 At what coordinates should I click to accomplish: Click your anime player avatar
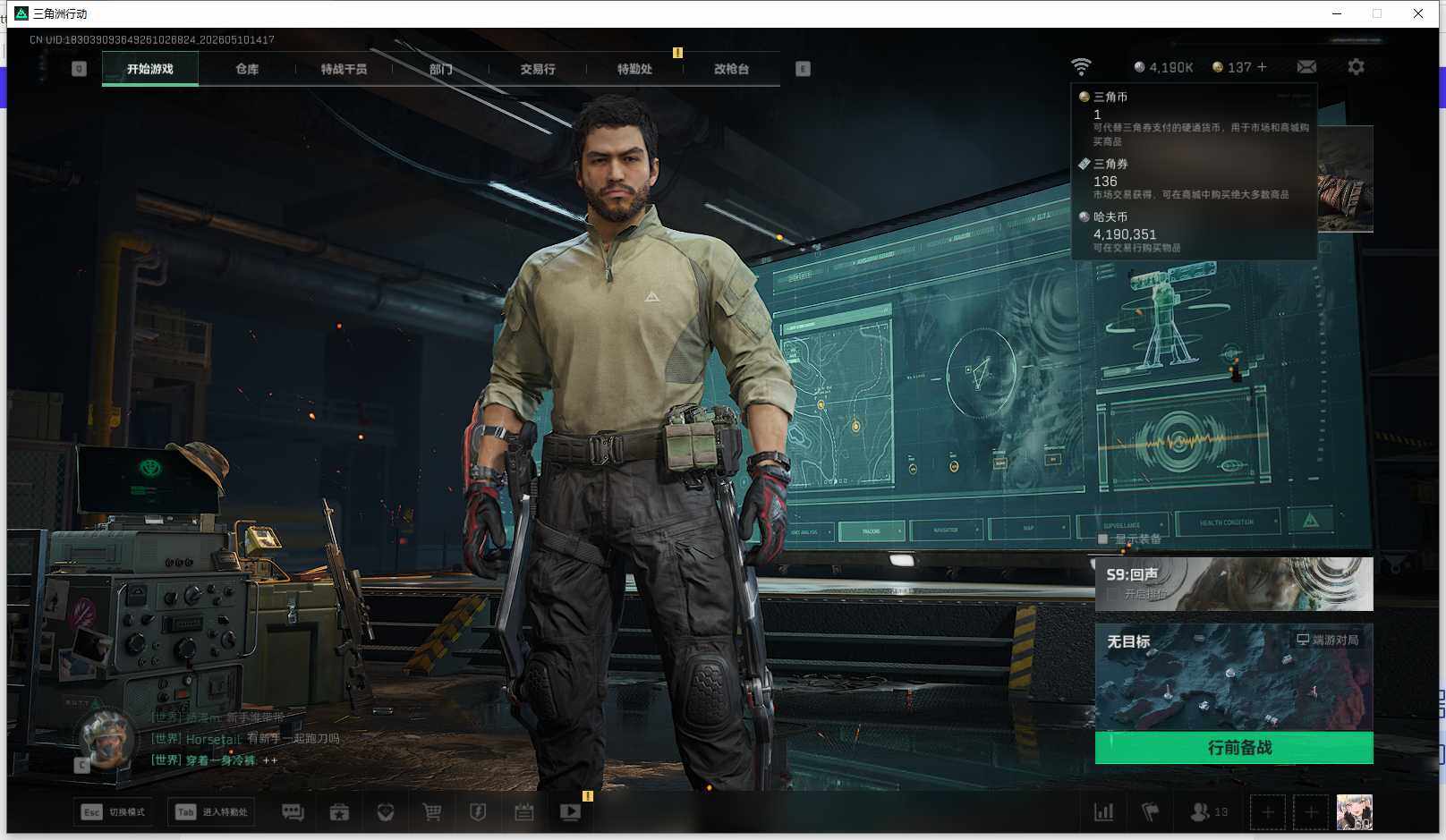1355,812
